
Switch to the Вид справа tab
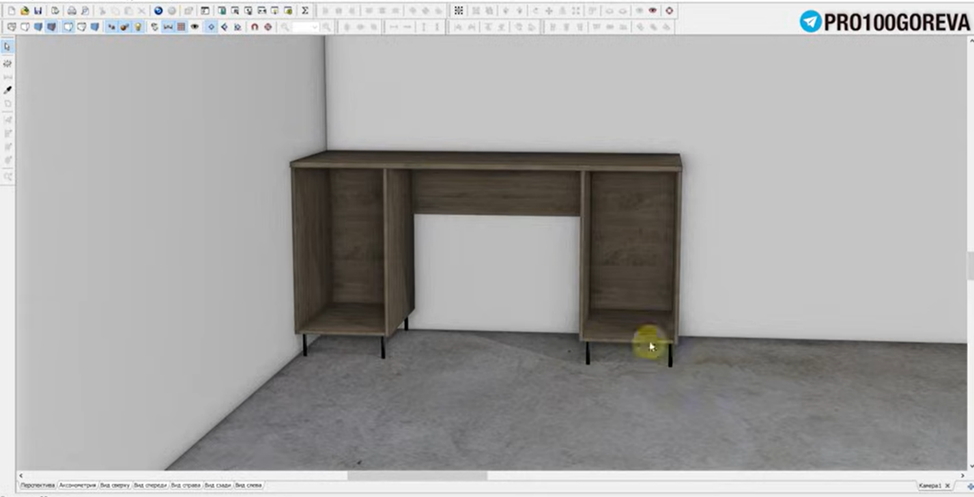[186, 485]
